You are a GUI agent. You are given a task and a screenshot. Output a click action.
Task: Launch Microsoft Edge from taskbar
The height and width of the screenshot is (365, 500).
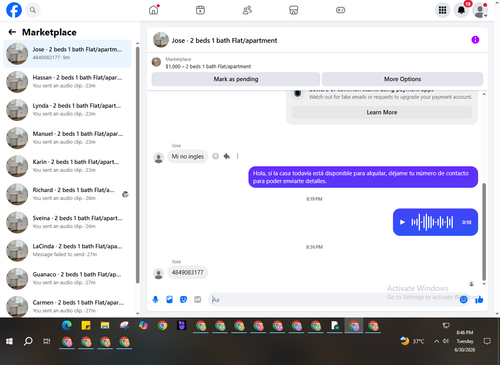[67, 325]
